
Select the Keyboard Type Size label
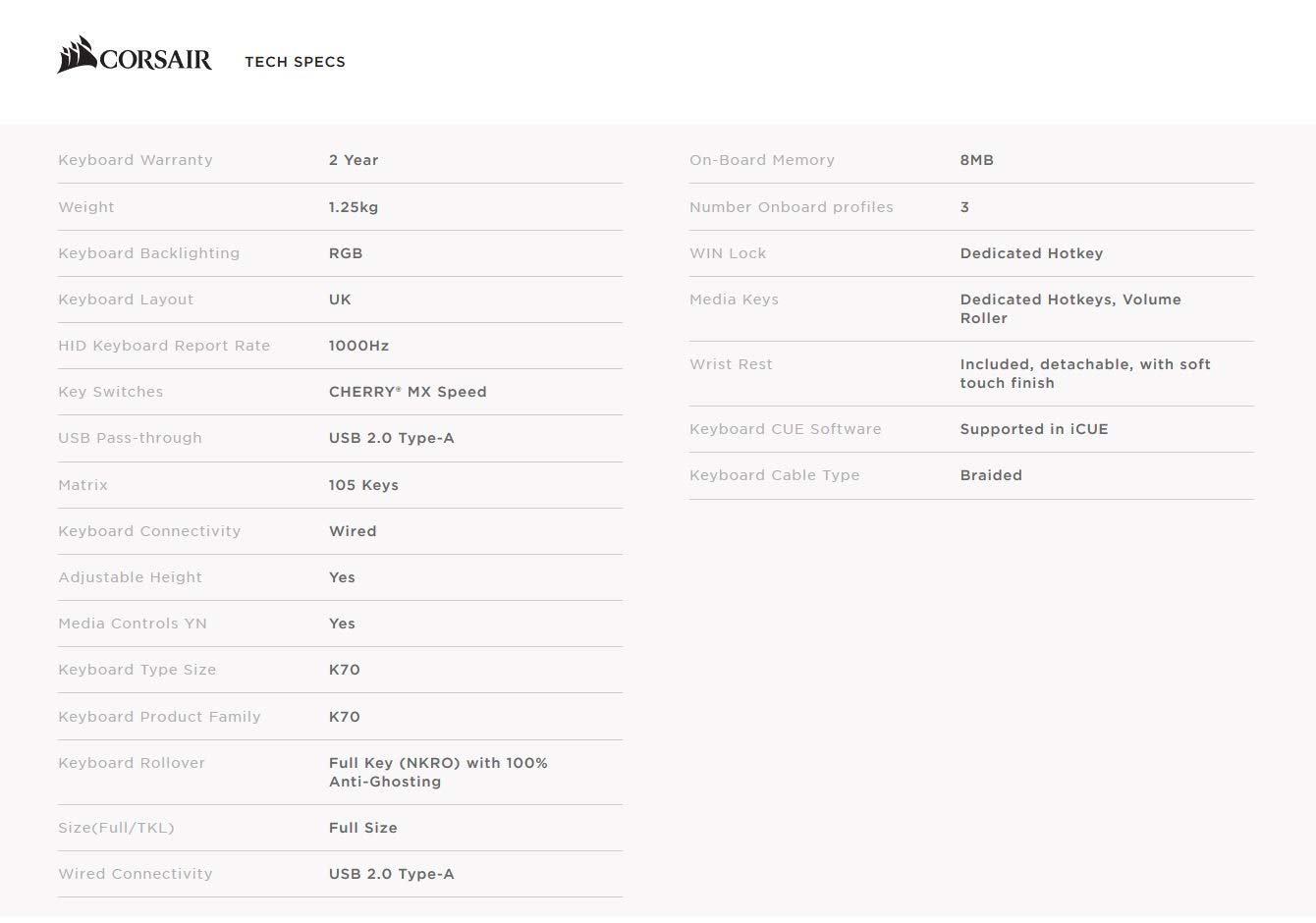pyautogui.click(x=137, y=670)
